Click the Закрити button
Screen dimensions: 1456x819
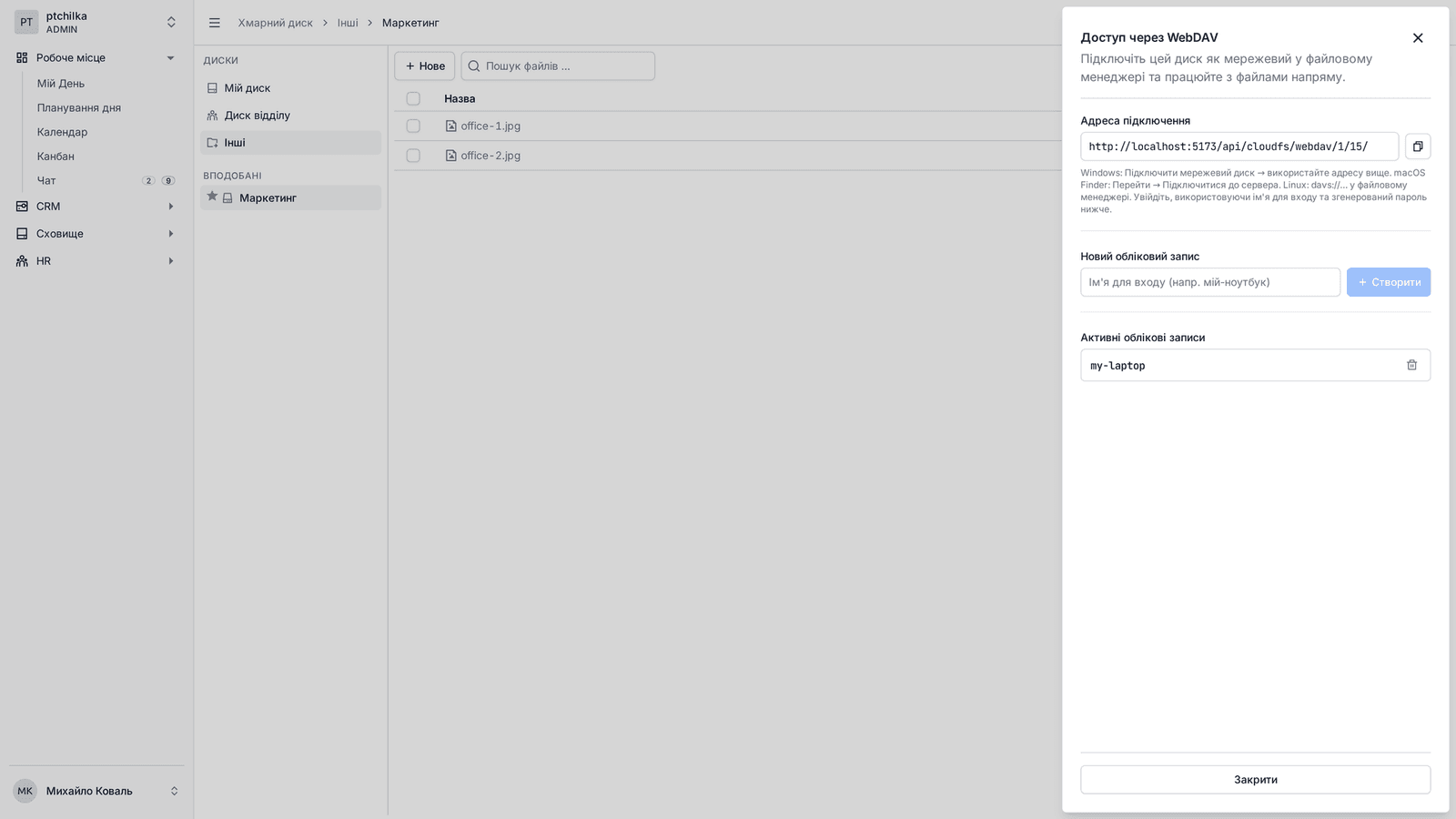click(x=1255, y=780)
